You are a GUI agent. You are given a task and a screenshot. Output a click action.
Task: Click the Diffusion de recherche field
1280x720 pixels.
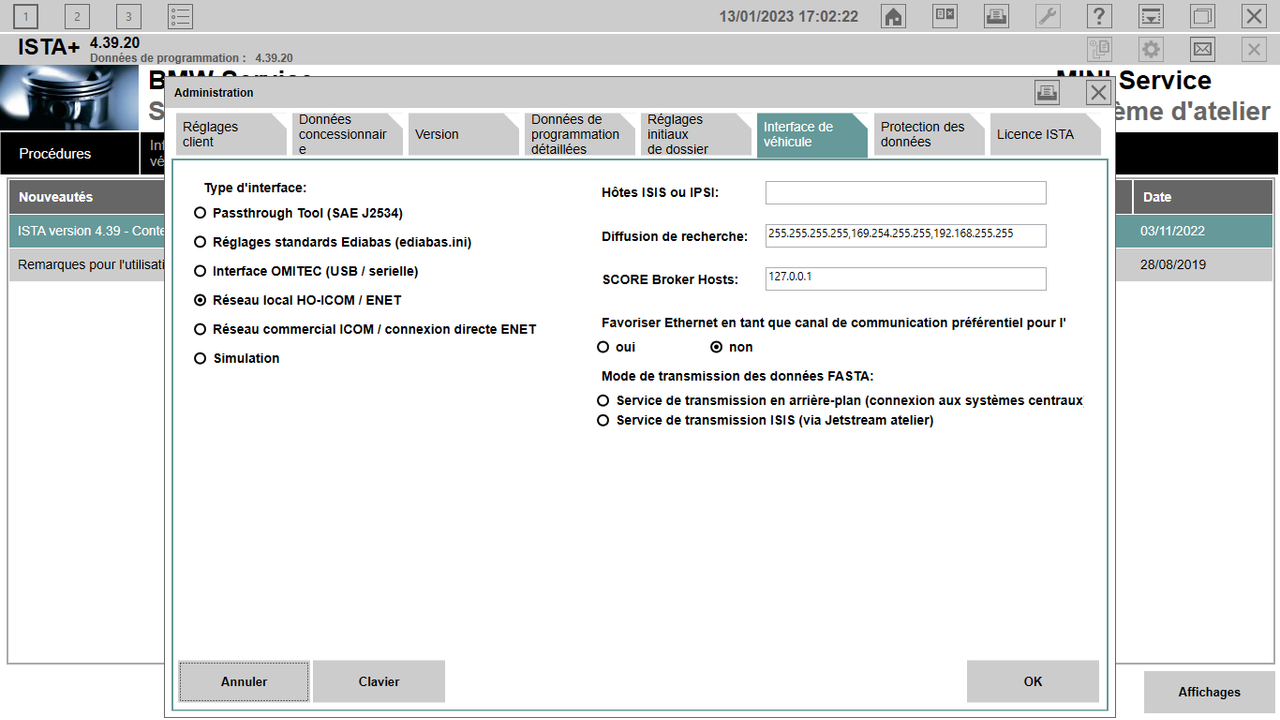coord(906,235)
